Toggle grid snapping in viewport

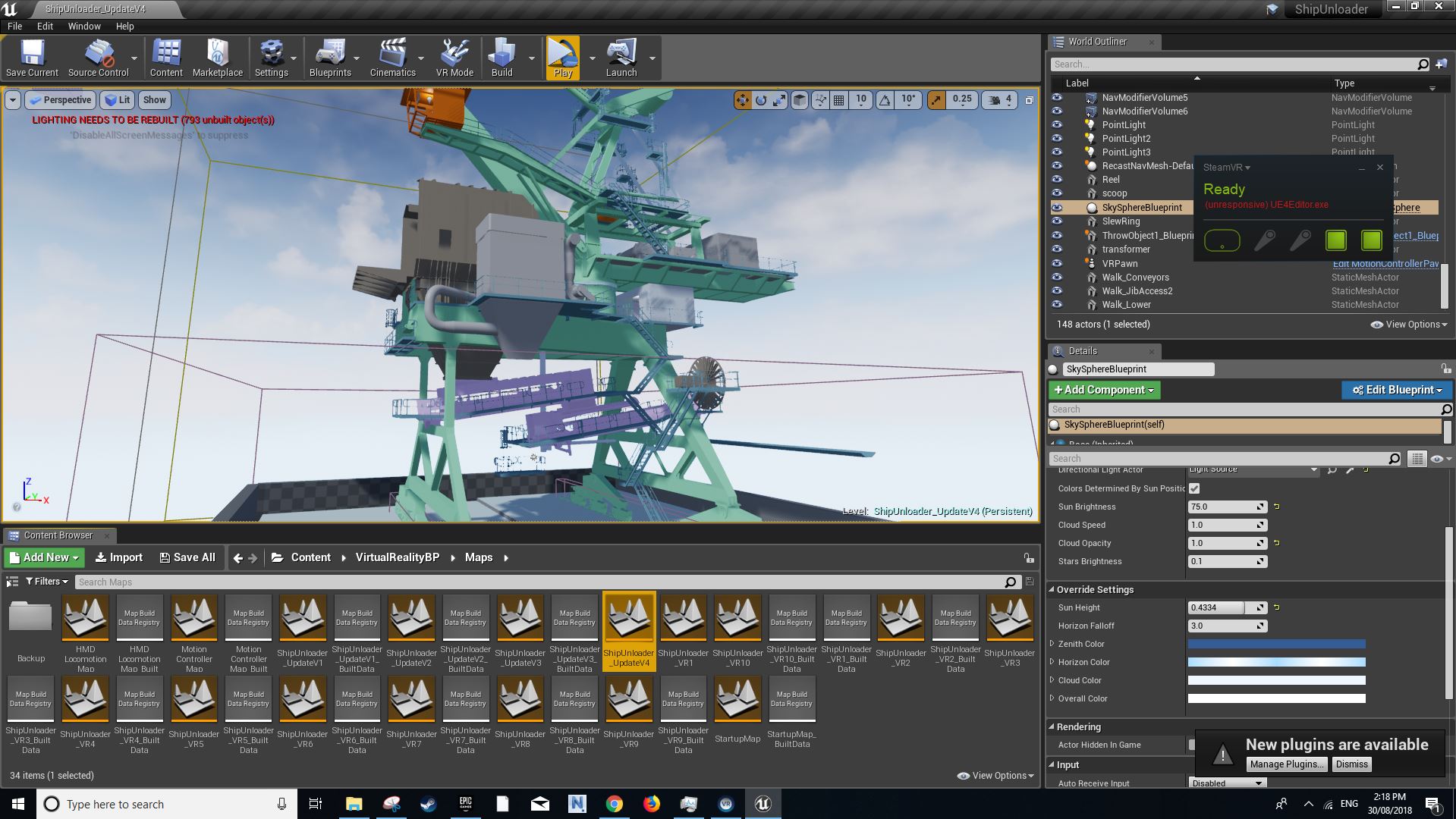click(839, 99)
